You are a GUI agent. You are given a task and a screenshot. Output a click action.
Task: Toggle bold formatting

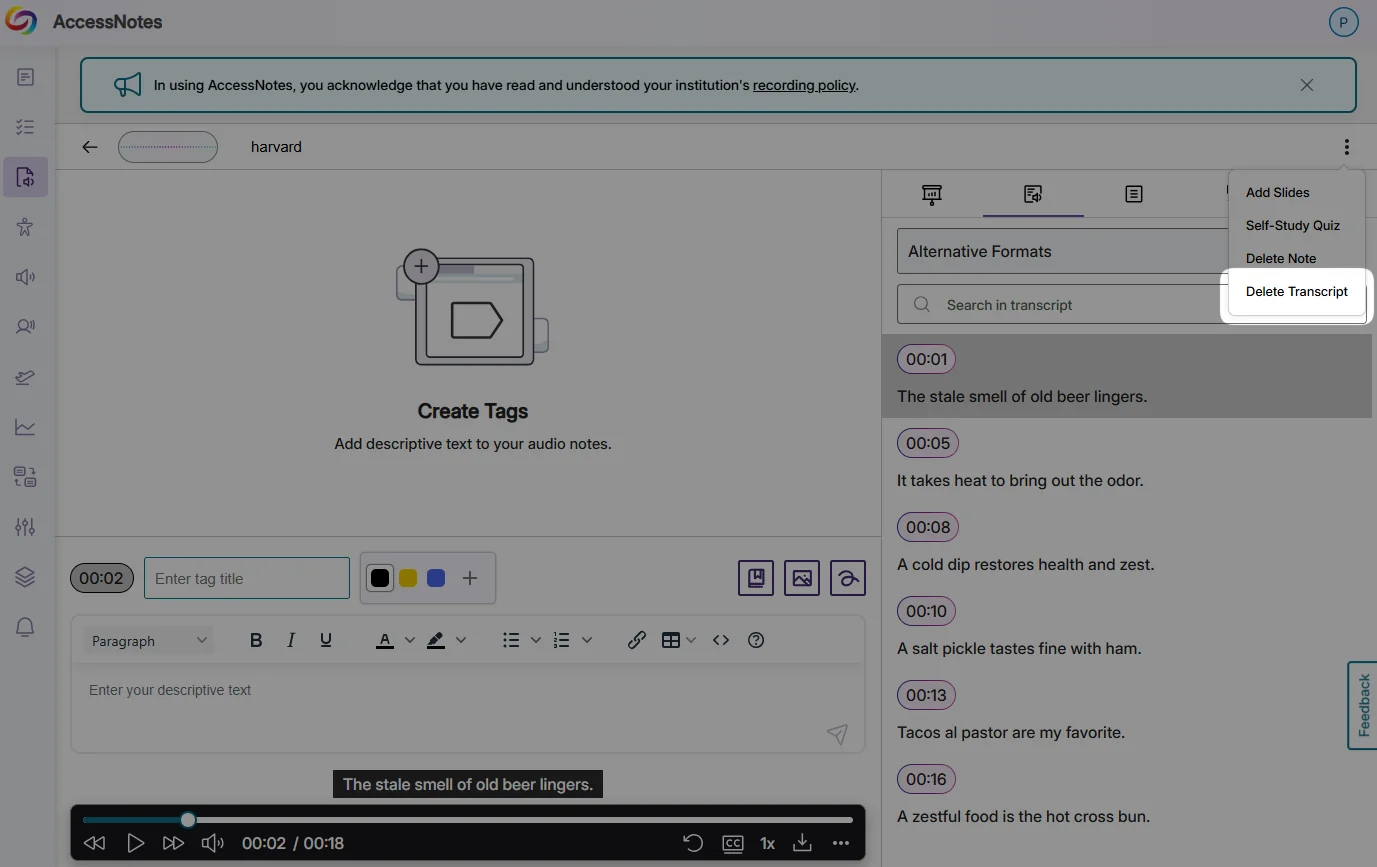tap(256, 640)
